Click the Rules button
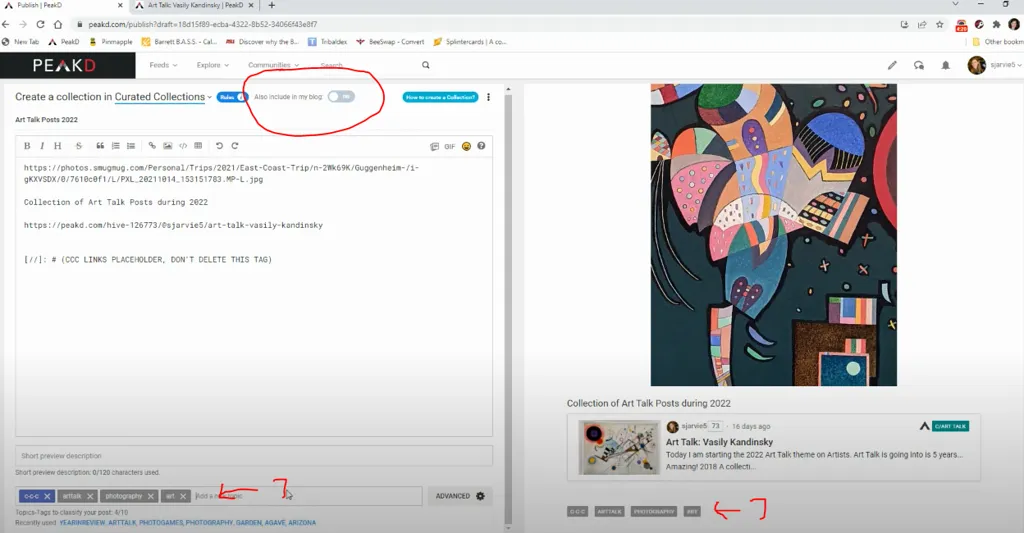Viewport: 1024px width, 533px height. coord(232,97)
